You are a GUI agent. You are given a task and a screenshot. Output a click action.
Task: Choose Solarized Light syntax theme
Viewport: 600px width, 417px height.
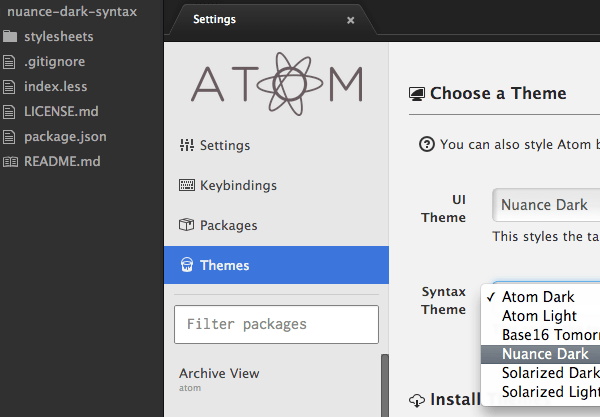(540, 392)
